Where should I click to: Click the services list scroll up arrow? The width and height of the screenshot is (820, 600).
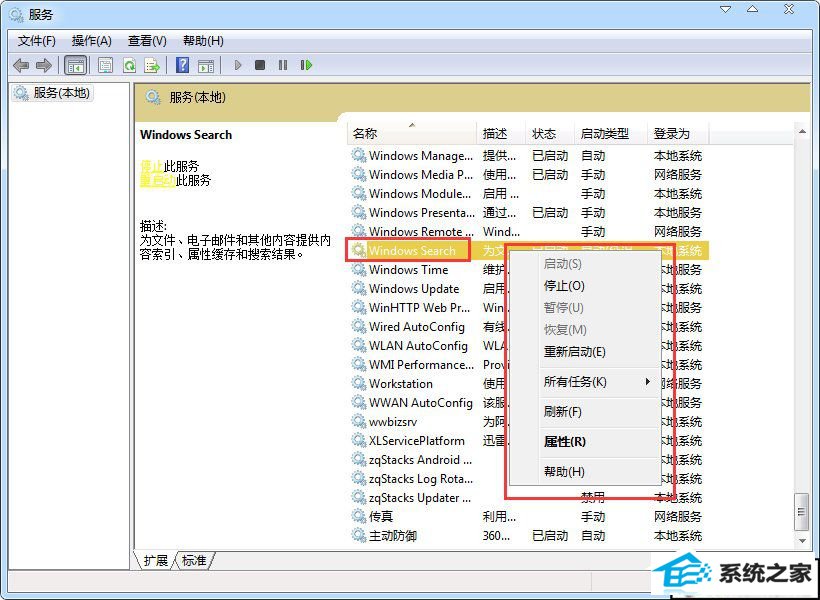point(802,132)
